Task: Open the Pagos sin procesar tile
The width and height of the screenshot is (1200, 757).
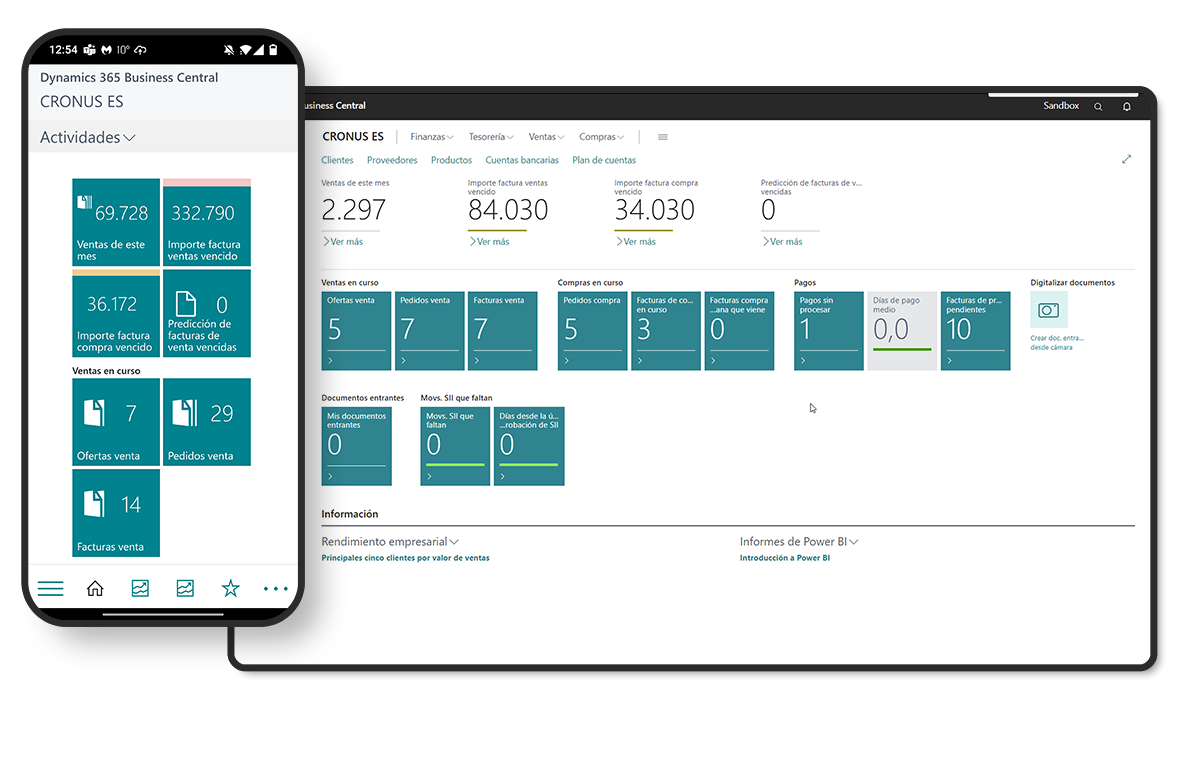Action: pyautogui.click(x=829, y=331)
